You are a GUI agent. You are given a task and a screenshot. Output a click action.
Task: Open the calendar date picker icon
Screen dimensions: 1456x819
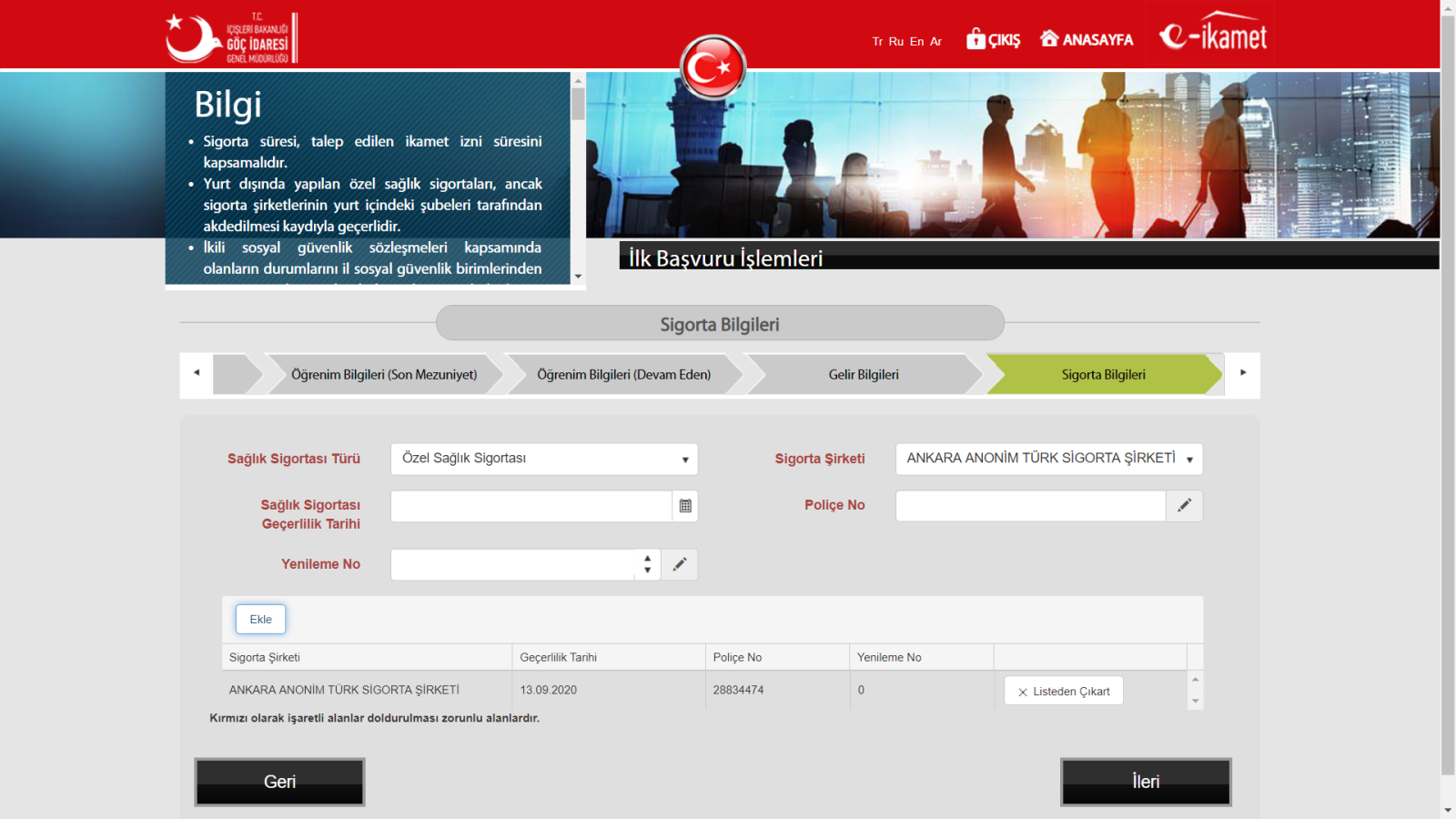[685, 506]
